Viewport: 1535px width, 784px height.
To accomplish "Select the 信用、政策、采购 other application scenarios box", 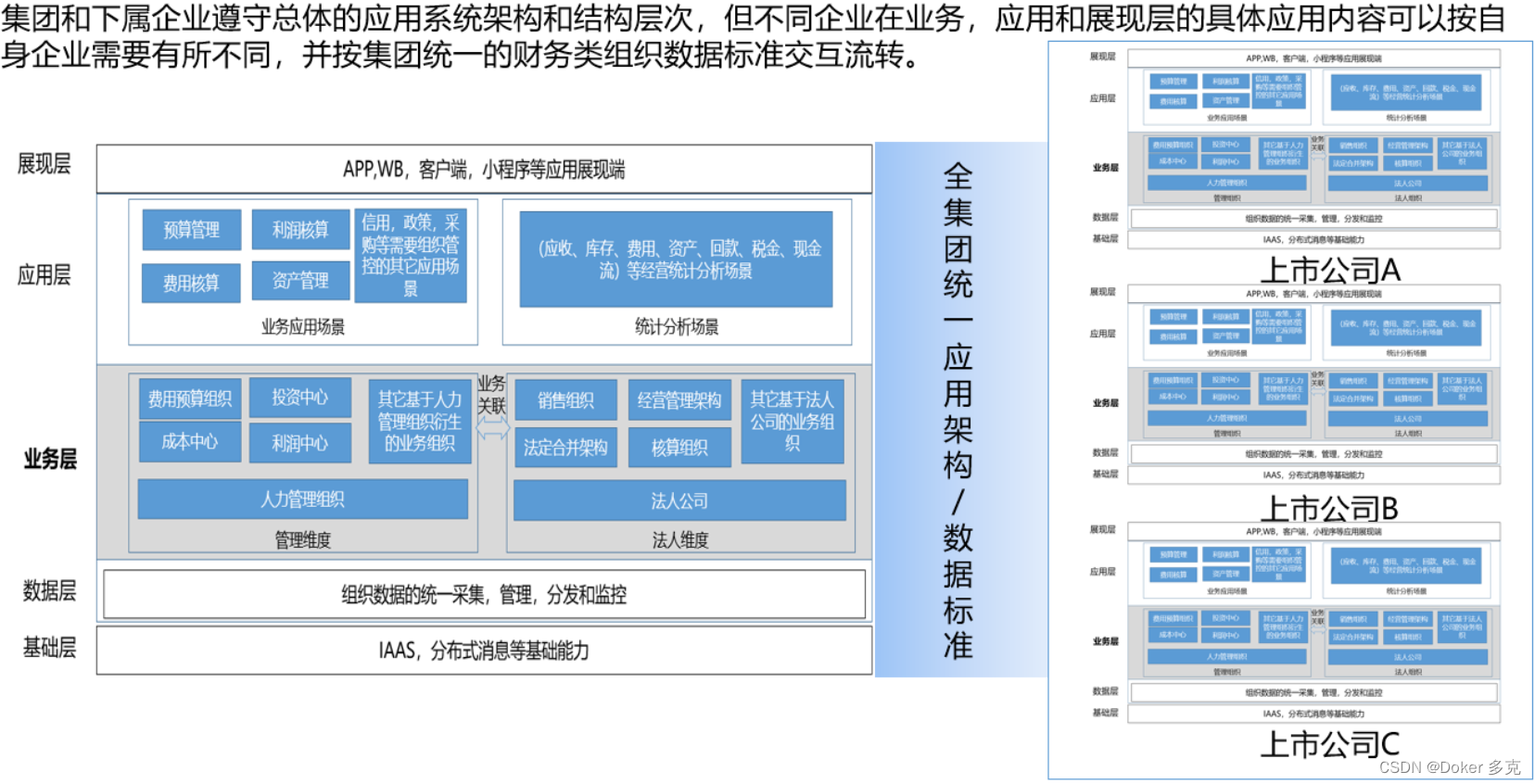I will [x=411, y=255].
